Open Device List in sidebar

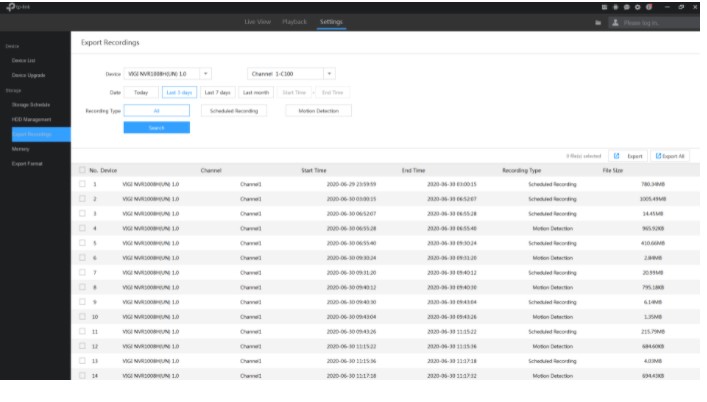coord(23,60)
